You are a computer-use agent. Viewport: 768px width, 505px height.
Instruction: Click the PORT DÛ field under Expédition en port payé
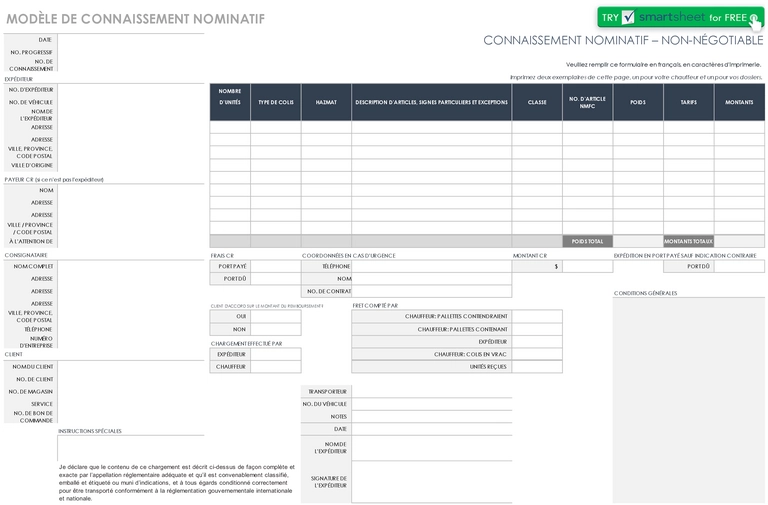click(739, 266)
